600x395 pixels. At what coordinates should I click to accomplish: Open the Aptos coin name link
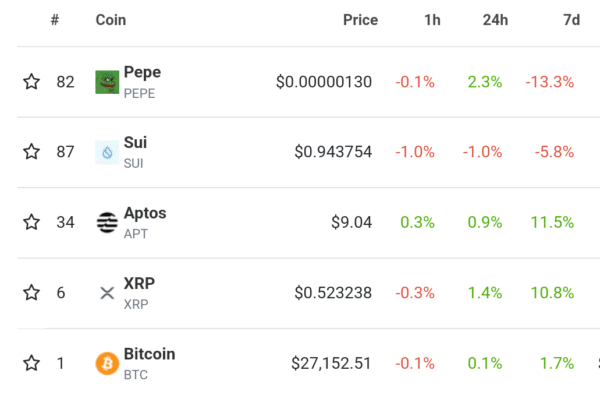pos(145,213)
